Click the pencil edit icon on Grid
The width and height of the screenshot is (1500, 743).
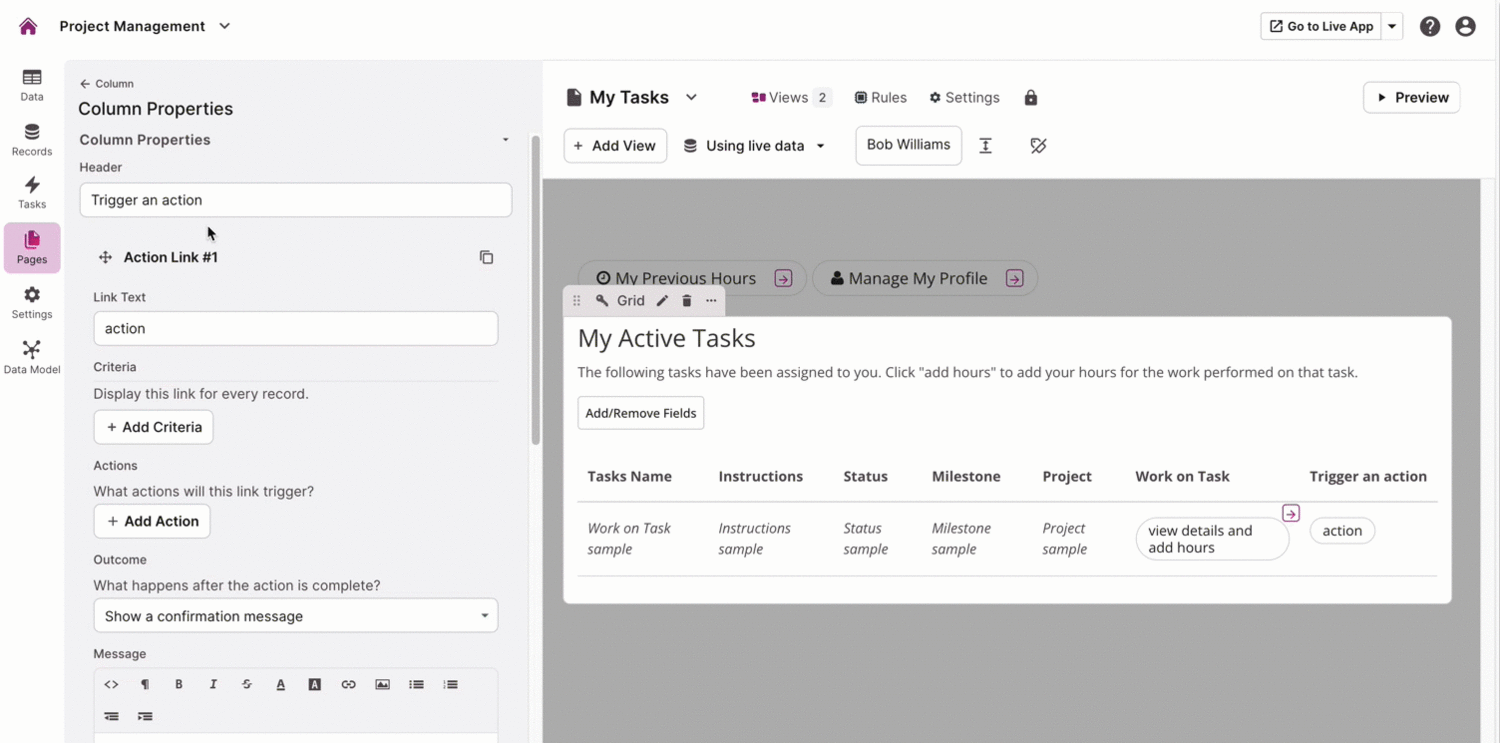(662, 301)
